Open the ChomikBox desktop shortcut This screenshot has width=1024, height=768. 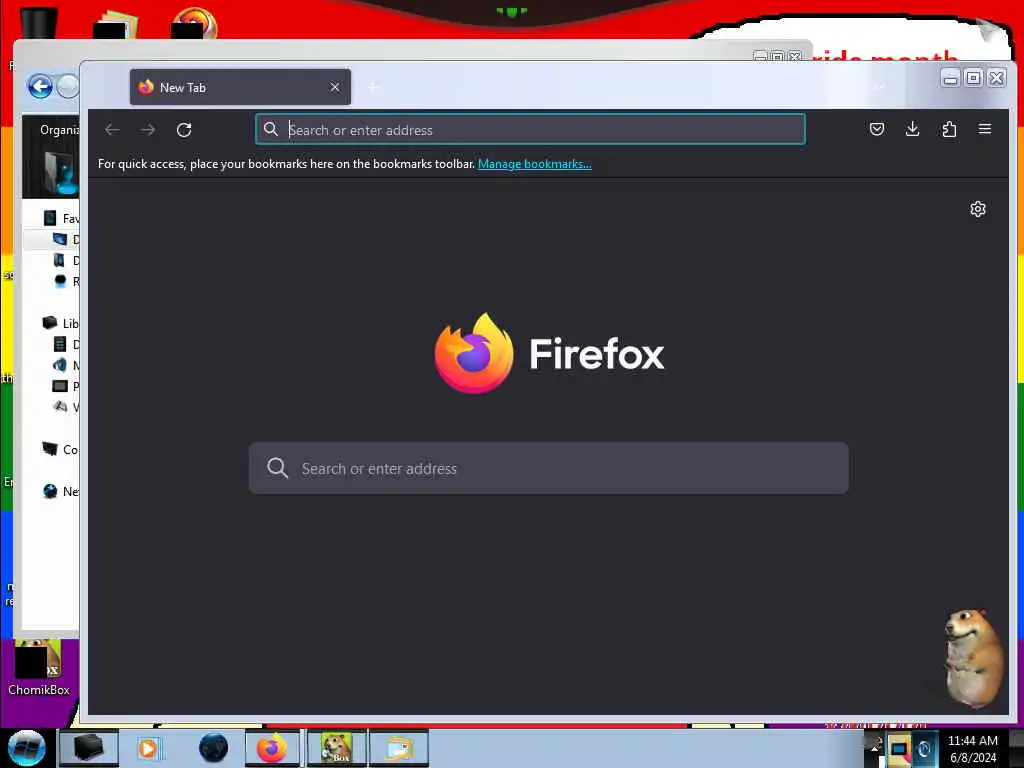(39, 668)
